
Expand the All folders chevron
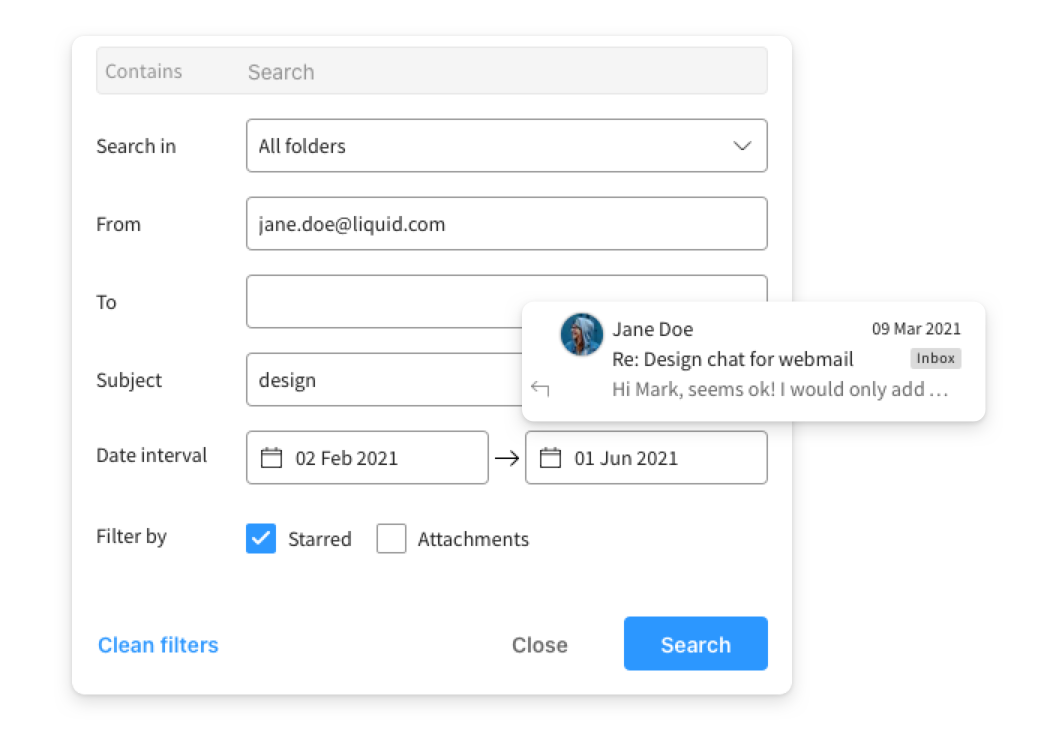click(x=742, y=146)
